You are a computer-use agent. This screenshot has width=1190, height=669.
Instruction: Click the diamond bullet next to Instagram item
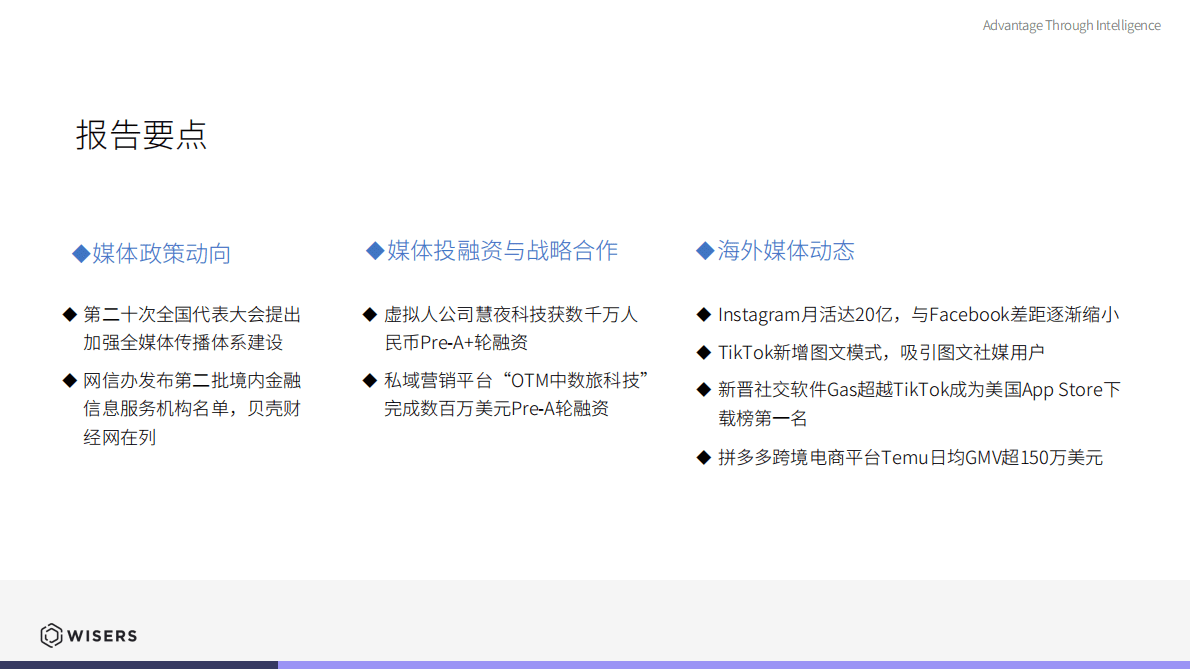point(702,313)
